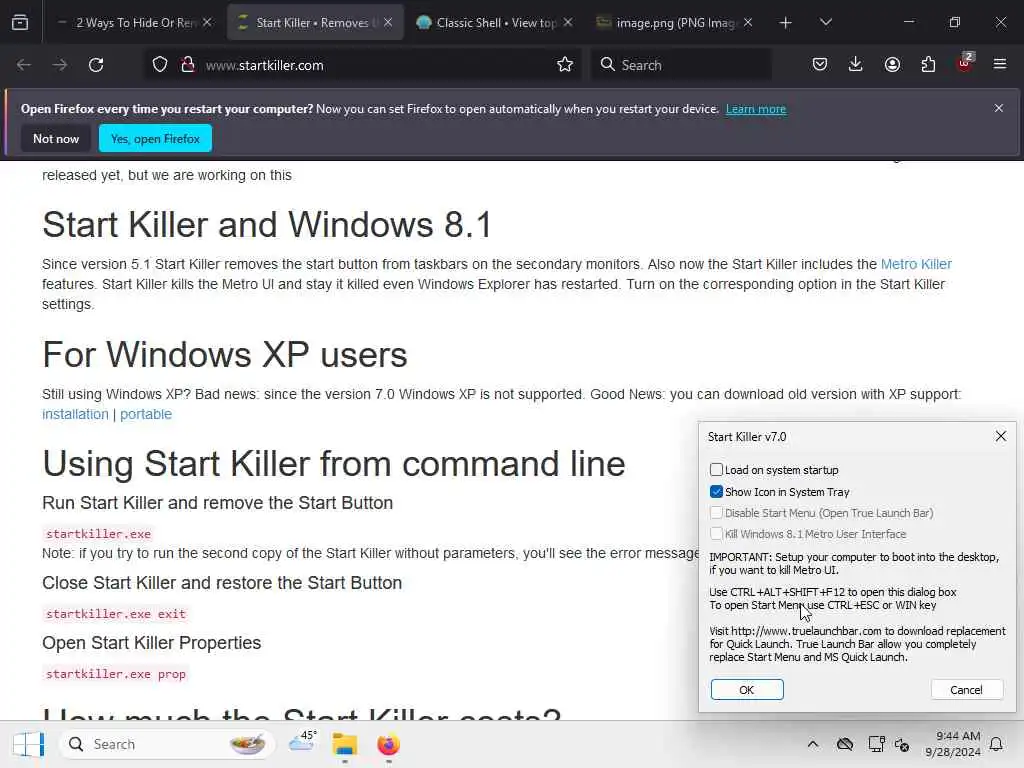The image size is (1024, 768).
Task: Save page to Pocket
Action: 820,65
